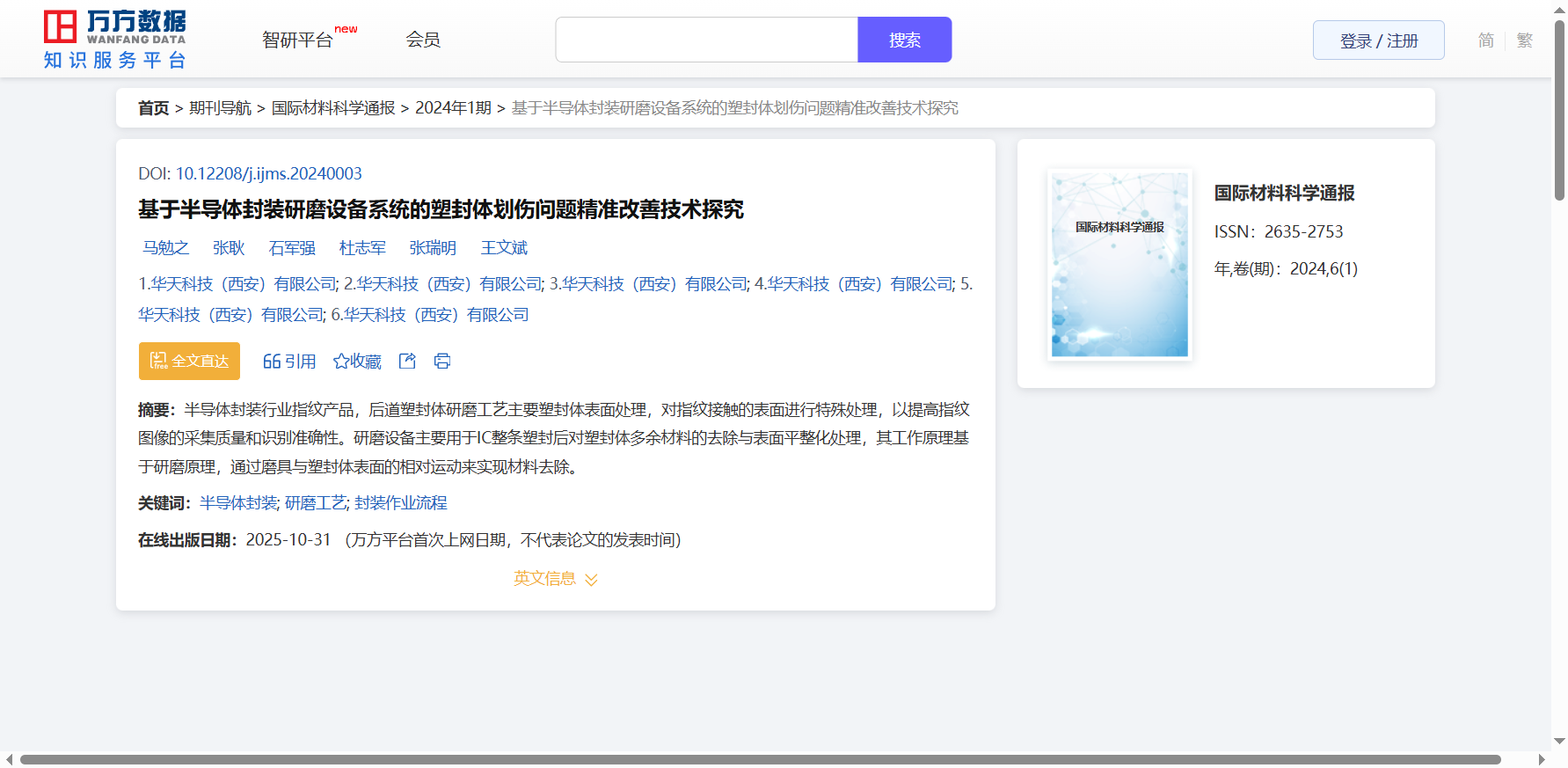
Task: Click the Wanfang Data logo
Action: 115,40
